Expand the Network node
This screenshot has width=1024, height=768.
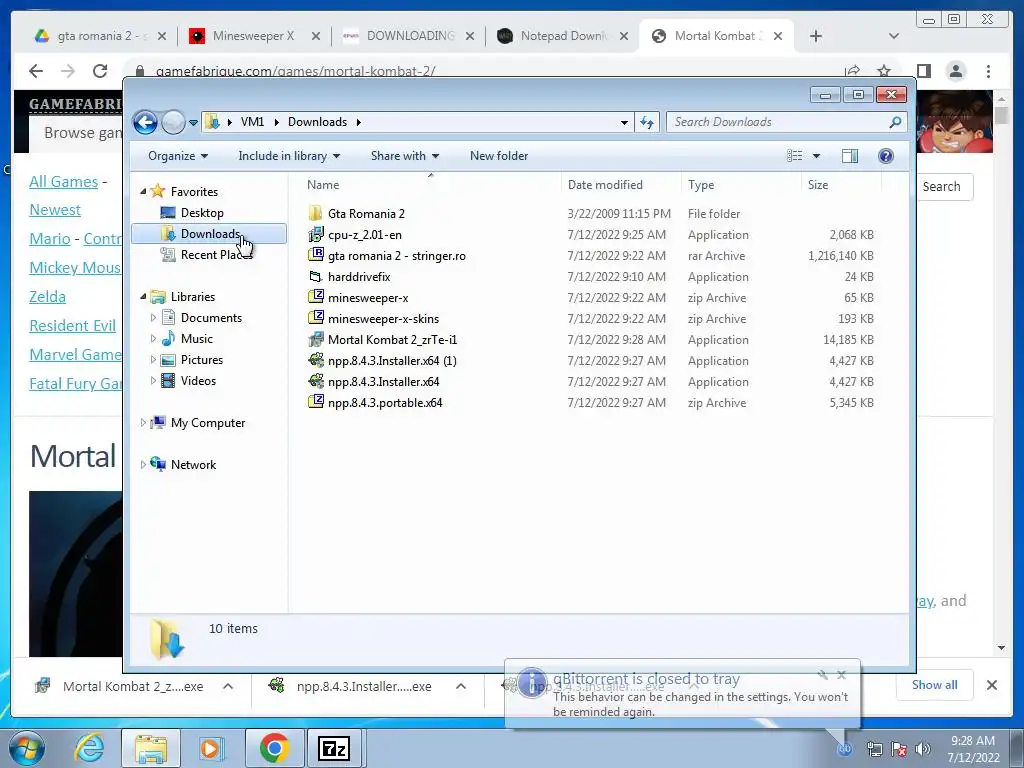143,465
